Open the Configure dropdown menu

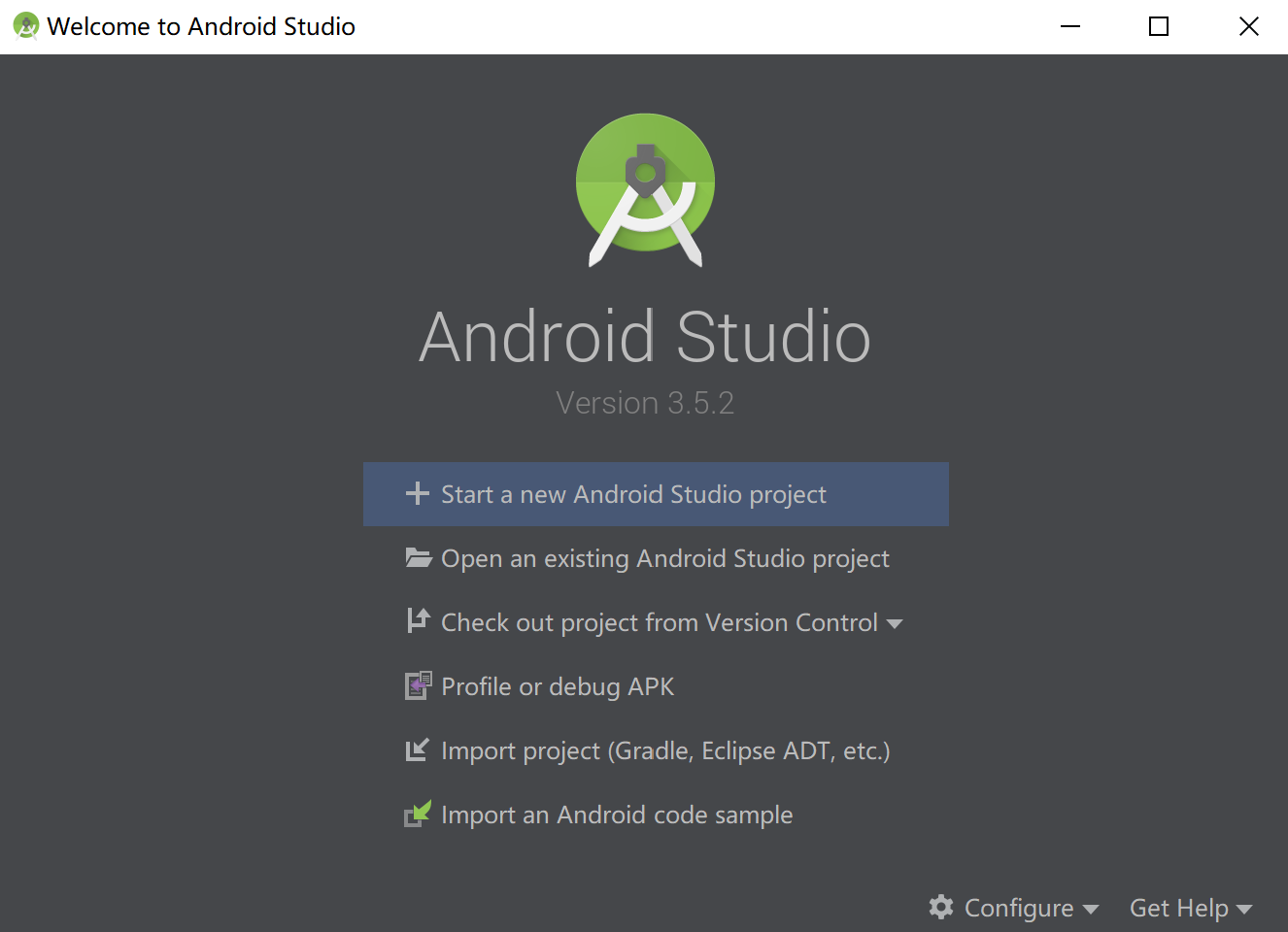pos(1014,908)
